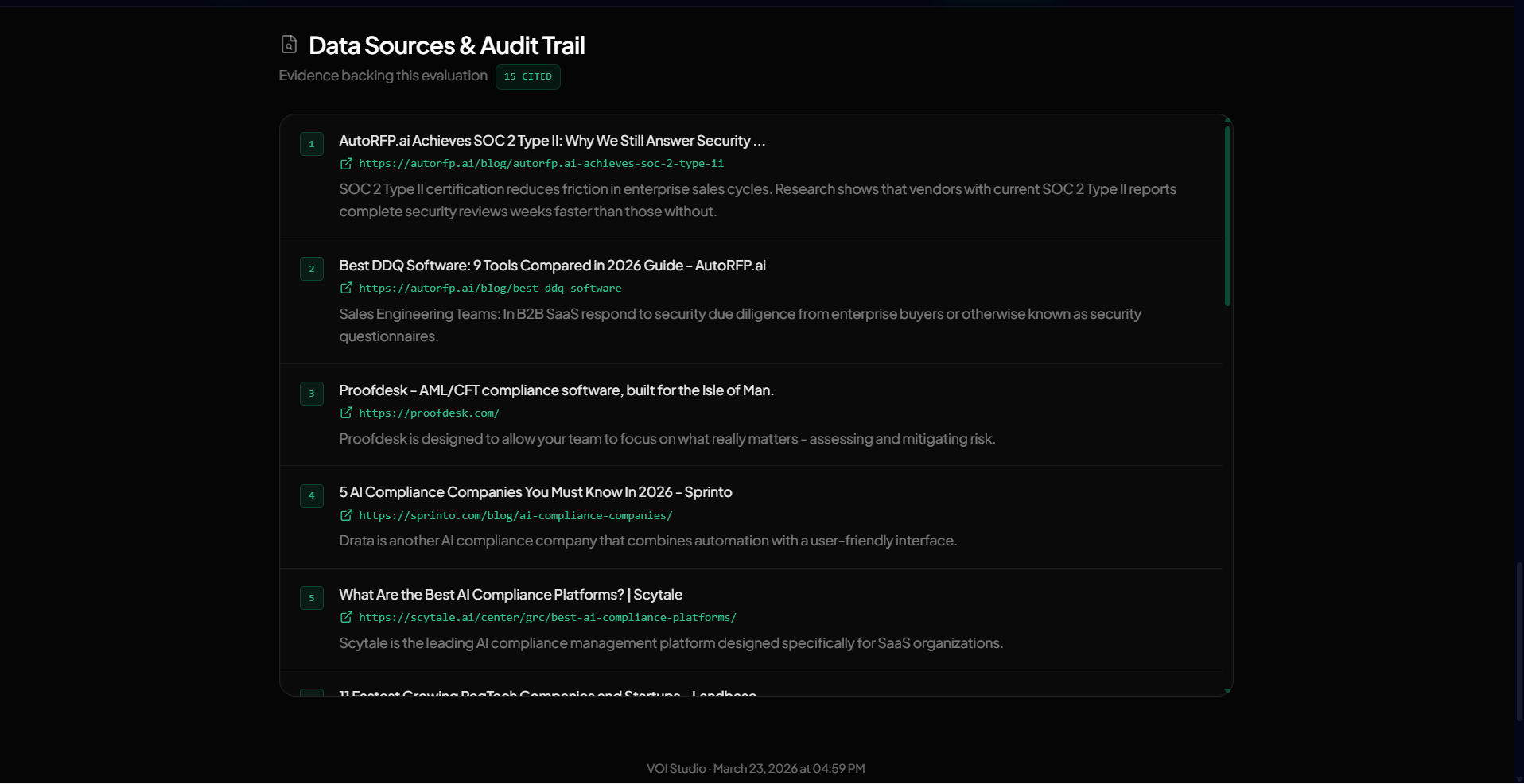Click the scroll up arrow of sources list
The height and width of the screenshot is (784, 1524).
1227,120
